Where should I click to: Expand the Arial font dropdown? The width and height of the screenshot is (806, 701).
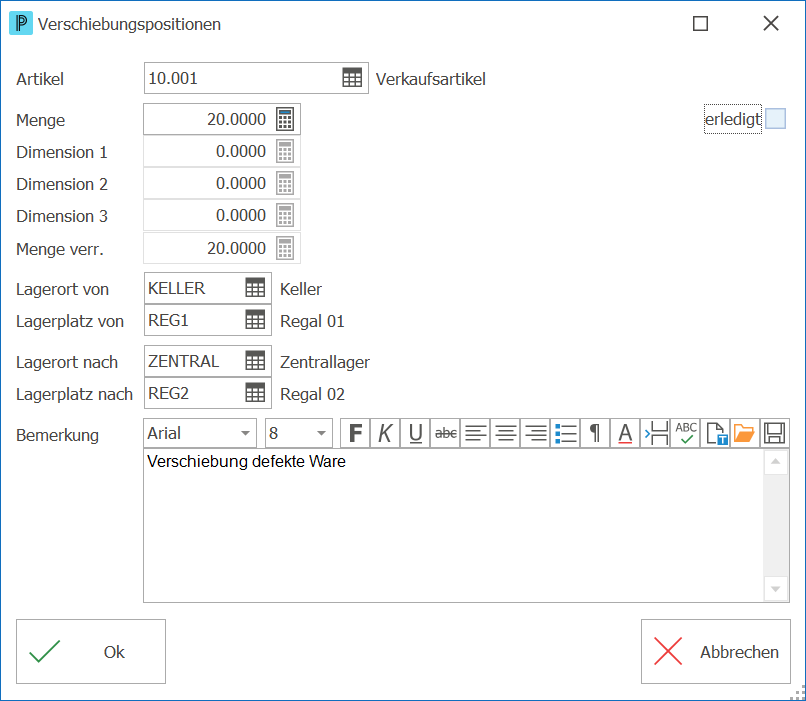(x=246, y=433)
